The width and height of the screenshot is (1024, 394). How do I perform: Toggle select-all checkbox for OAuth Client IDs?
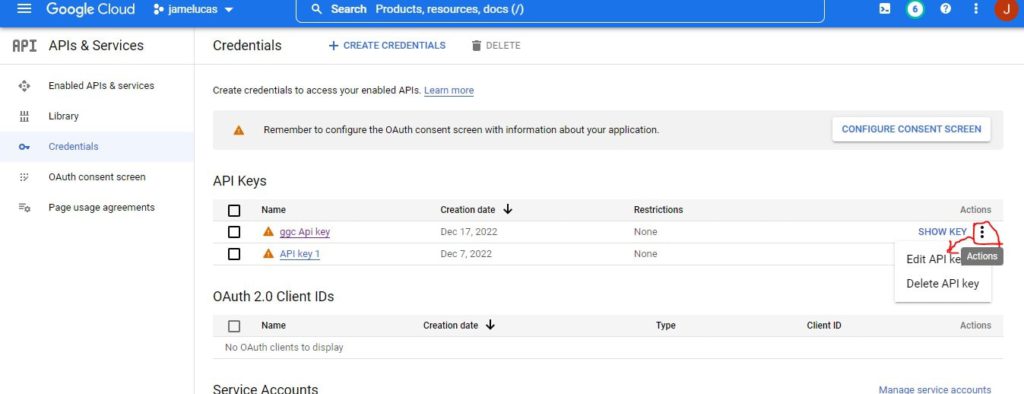(234, 326)
